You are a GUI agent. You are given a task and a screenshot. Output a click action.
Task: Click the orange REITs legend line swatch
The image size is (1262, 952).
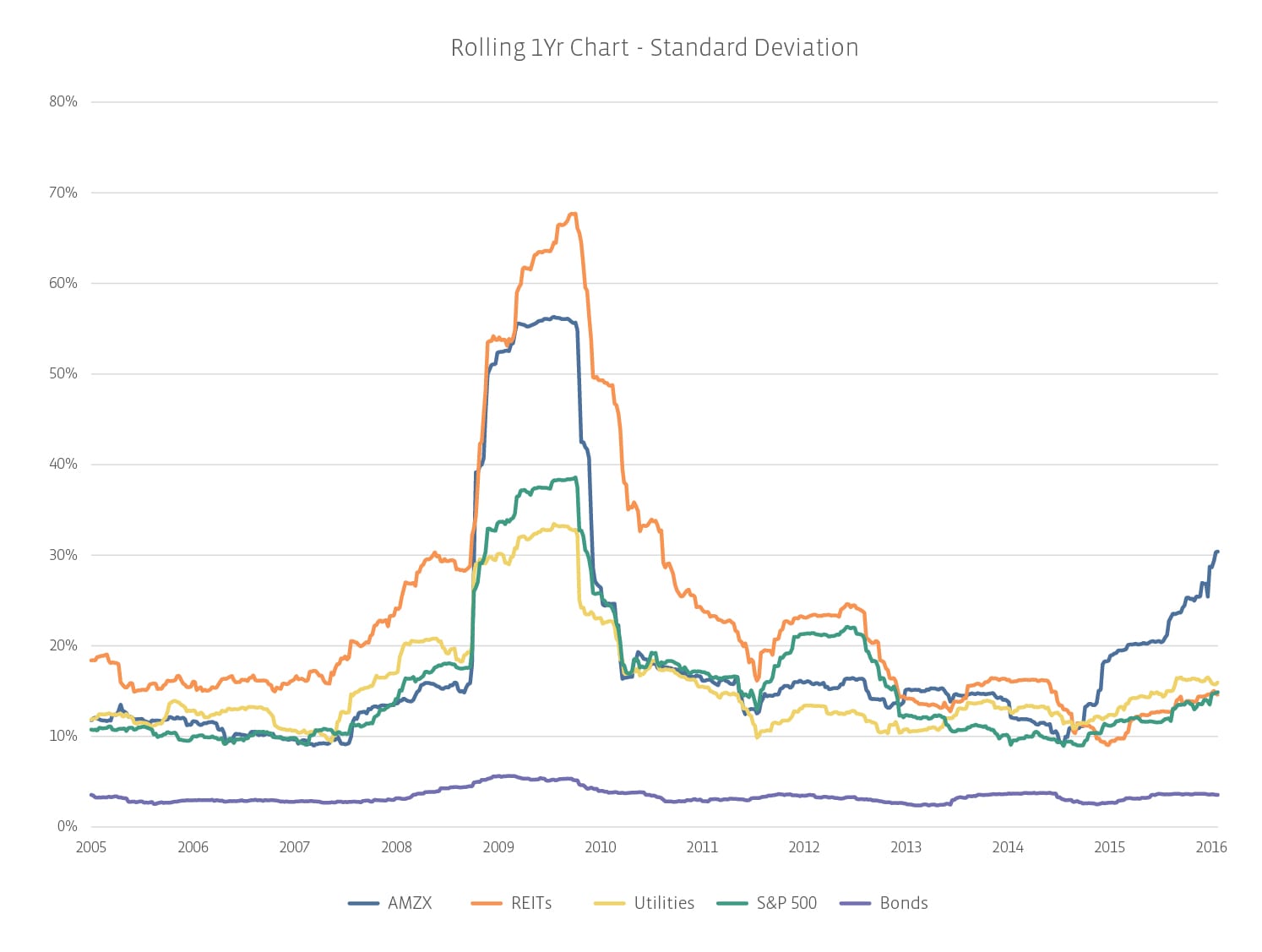[x=487, y=904]
